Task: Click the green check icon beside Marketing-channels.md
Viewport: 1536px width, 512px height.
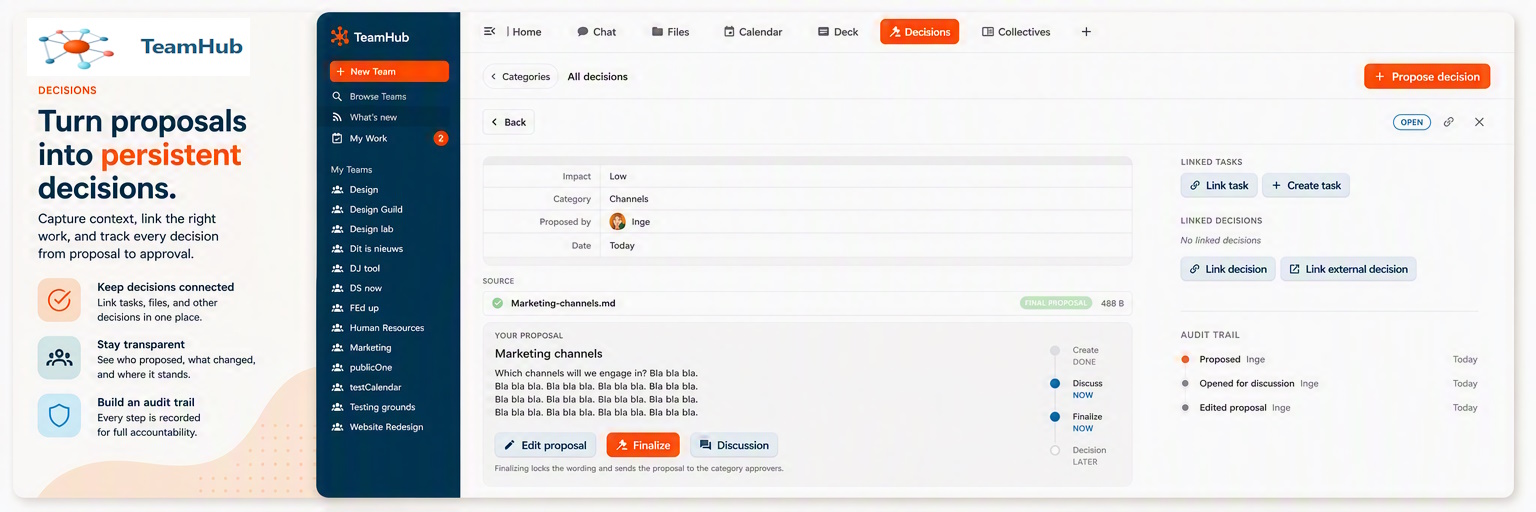Action: (x=497, y=303)
